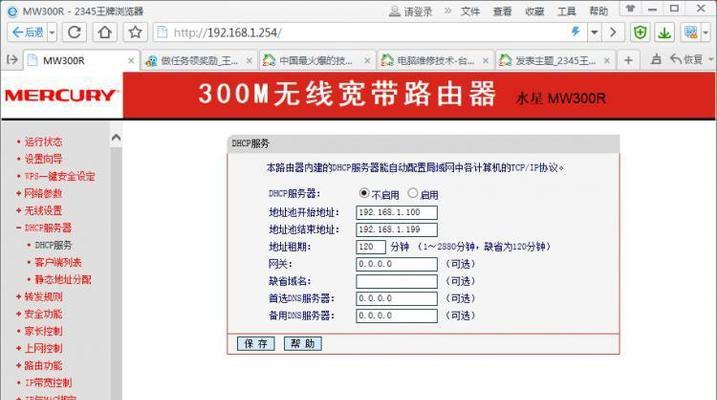Expand 网络参数 sidebar section

tap(43, 193)
